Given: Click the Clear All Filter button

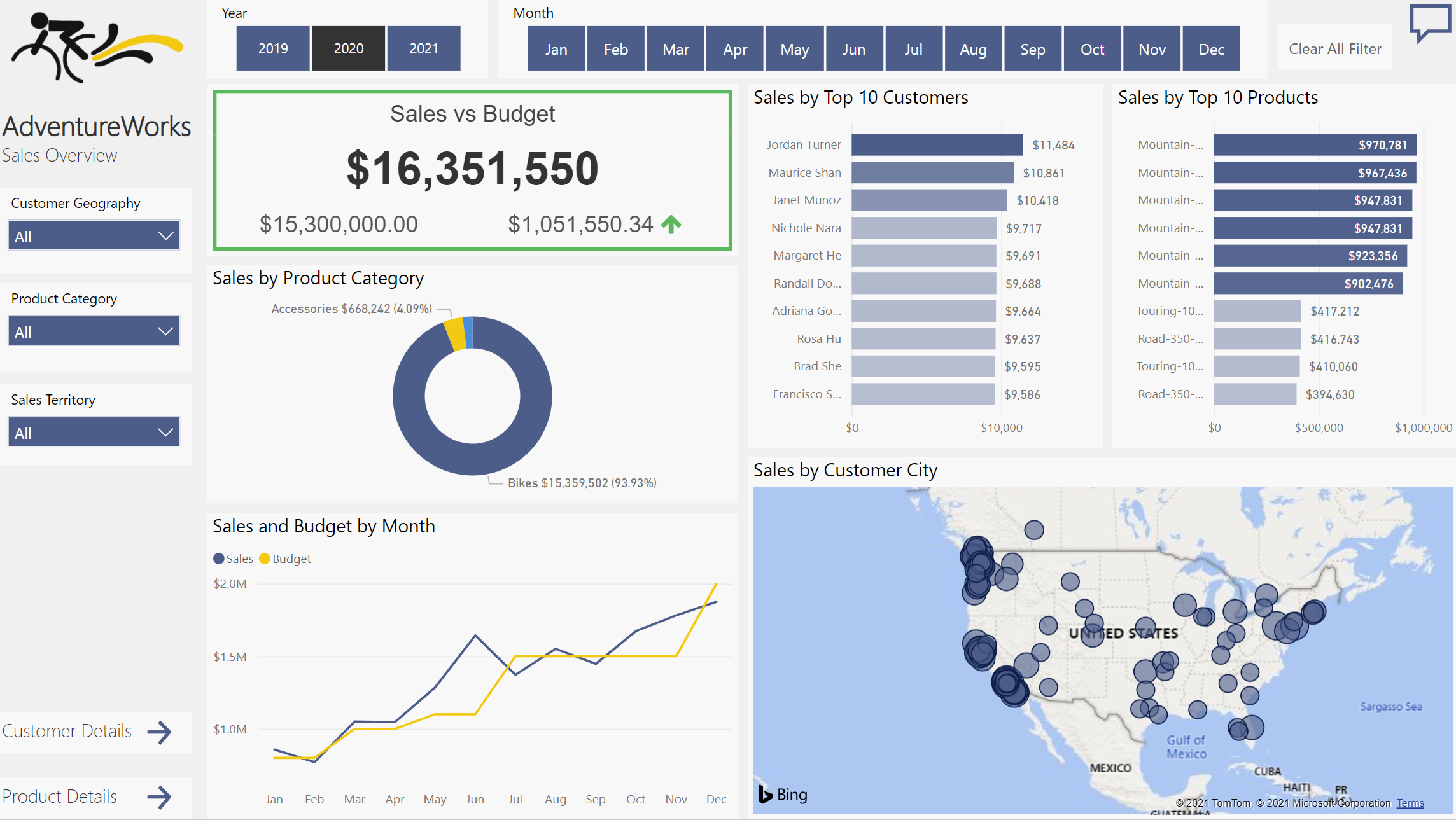Looking at the screenshot, I should click(1334, 48).
